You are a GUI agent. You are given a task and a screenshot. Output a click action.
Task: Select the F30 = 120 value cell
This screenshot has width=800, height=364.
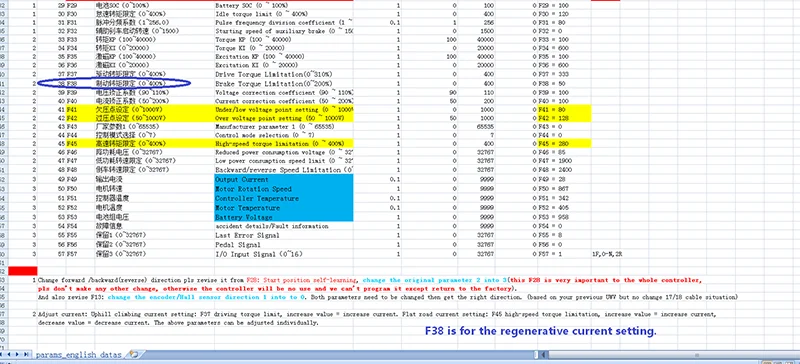click(564, 14)
